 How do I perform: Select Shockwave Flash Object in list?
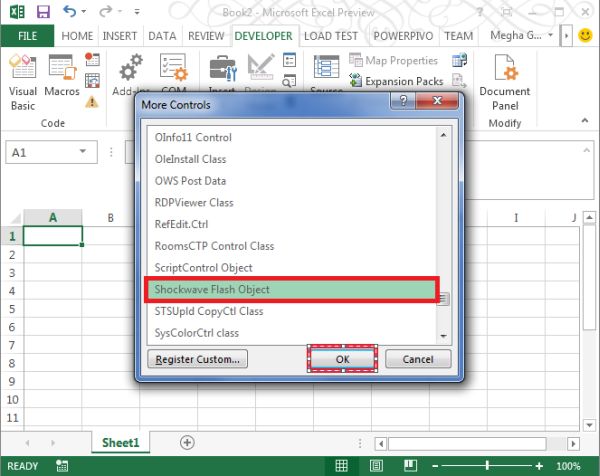291,289
